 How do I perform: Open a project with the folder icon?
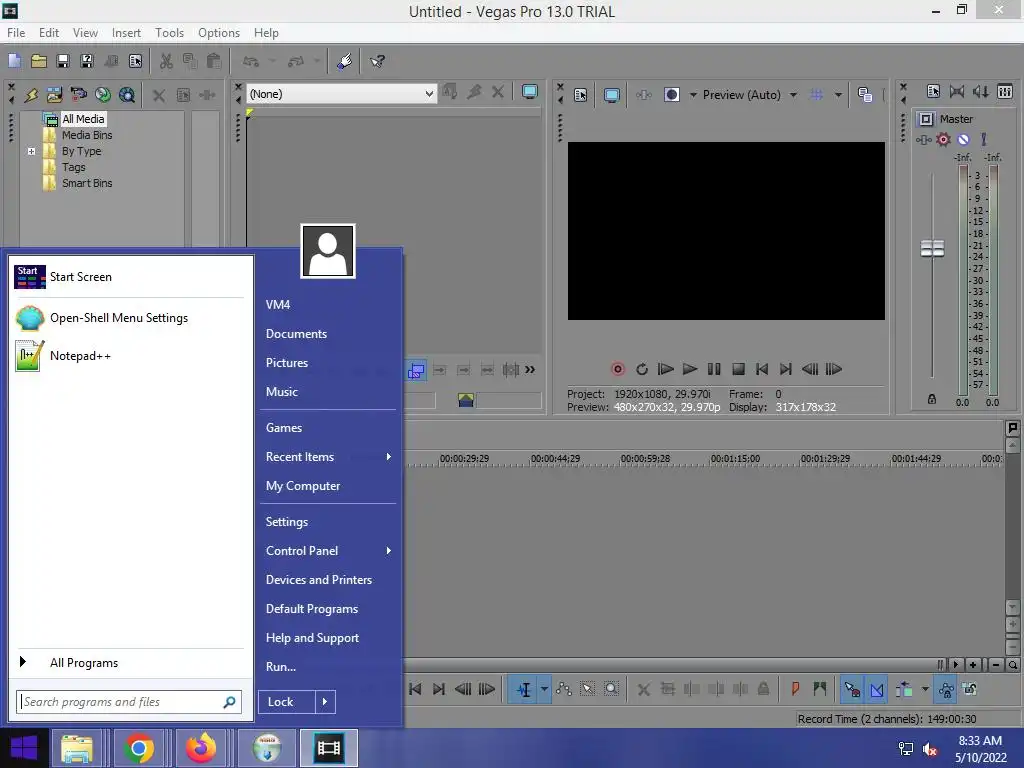pyautogui.click(x=39, y=61)
